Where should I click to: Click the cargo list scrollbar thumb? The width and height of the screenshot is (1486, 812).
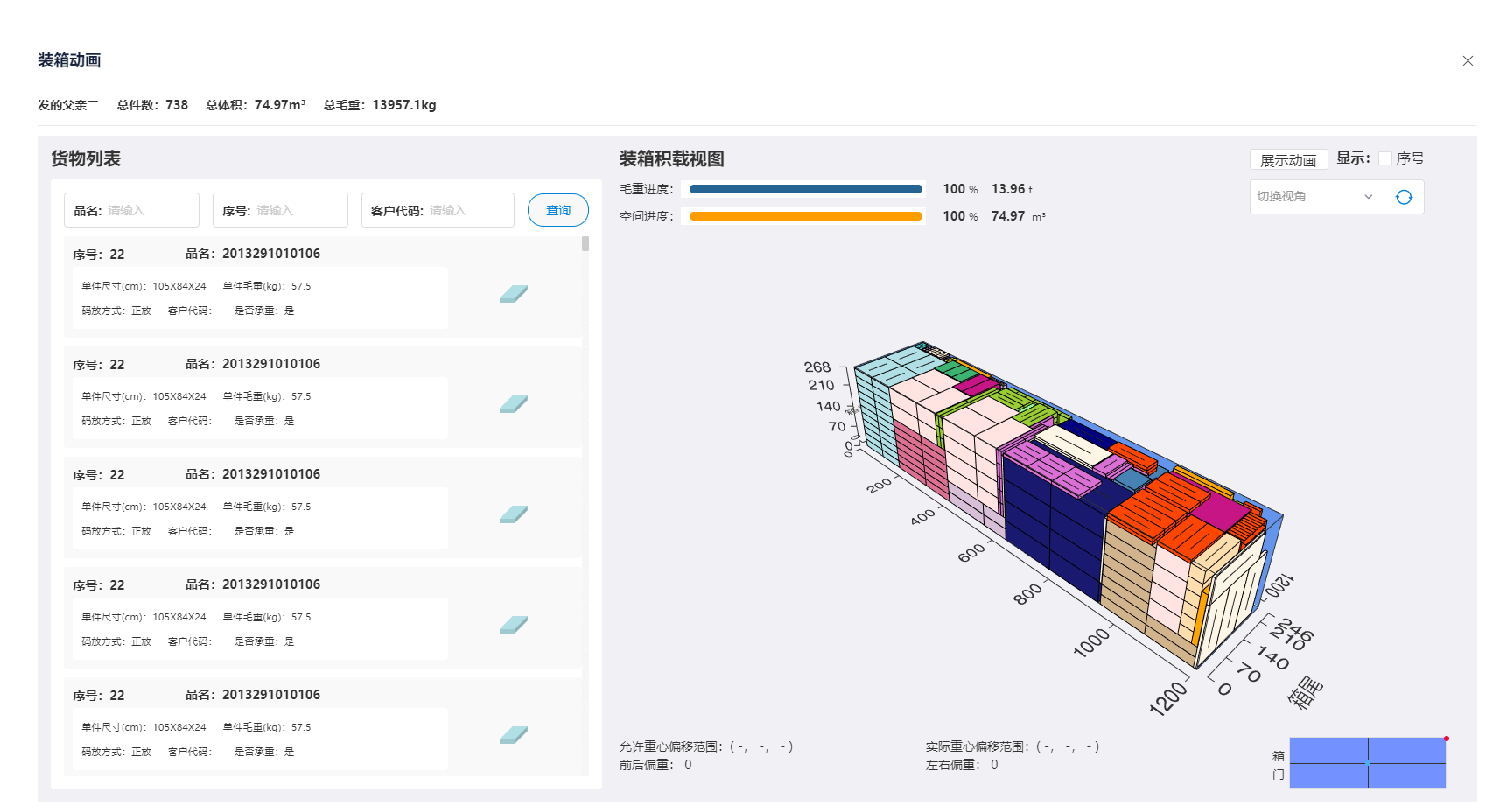tap(585, 243)
